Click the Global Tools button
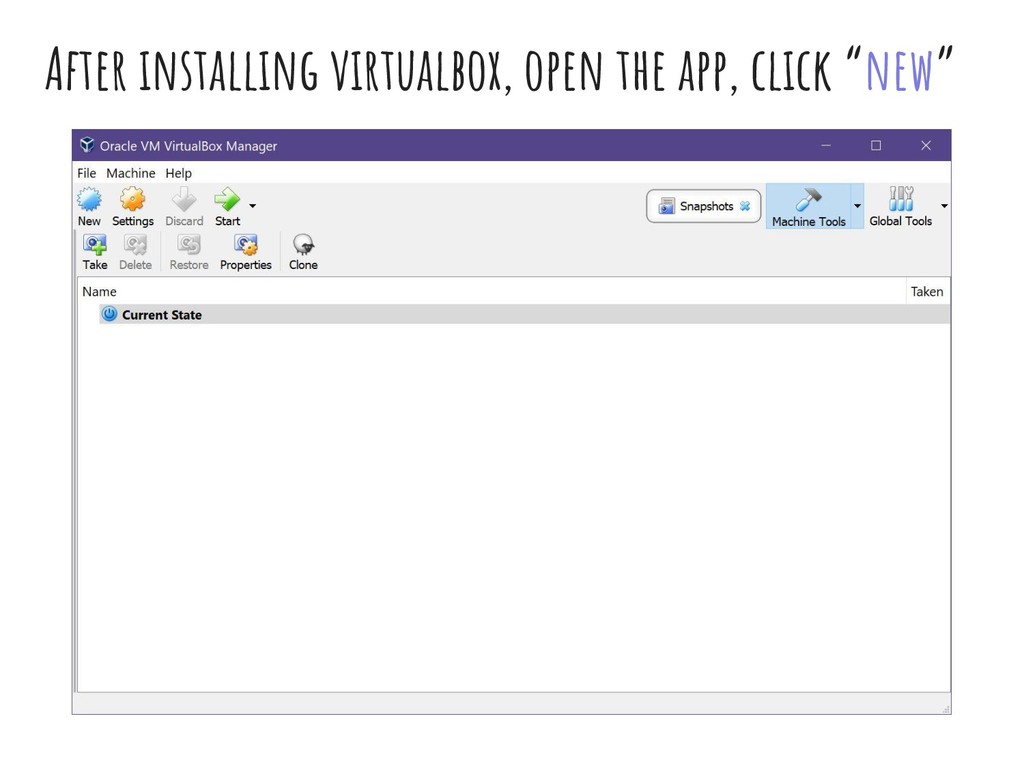The width and height of the screenshot is (1024, 768). [x=901, y=206]
